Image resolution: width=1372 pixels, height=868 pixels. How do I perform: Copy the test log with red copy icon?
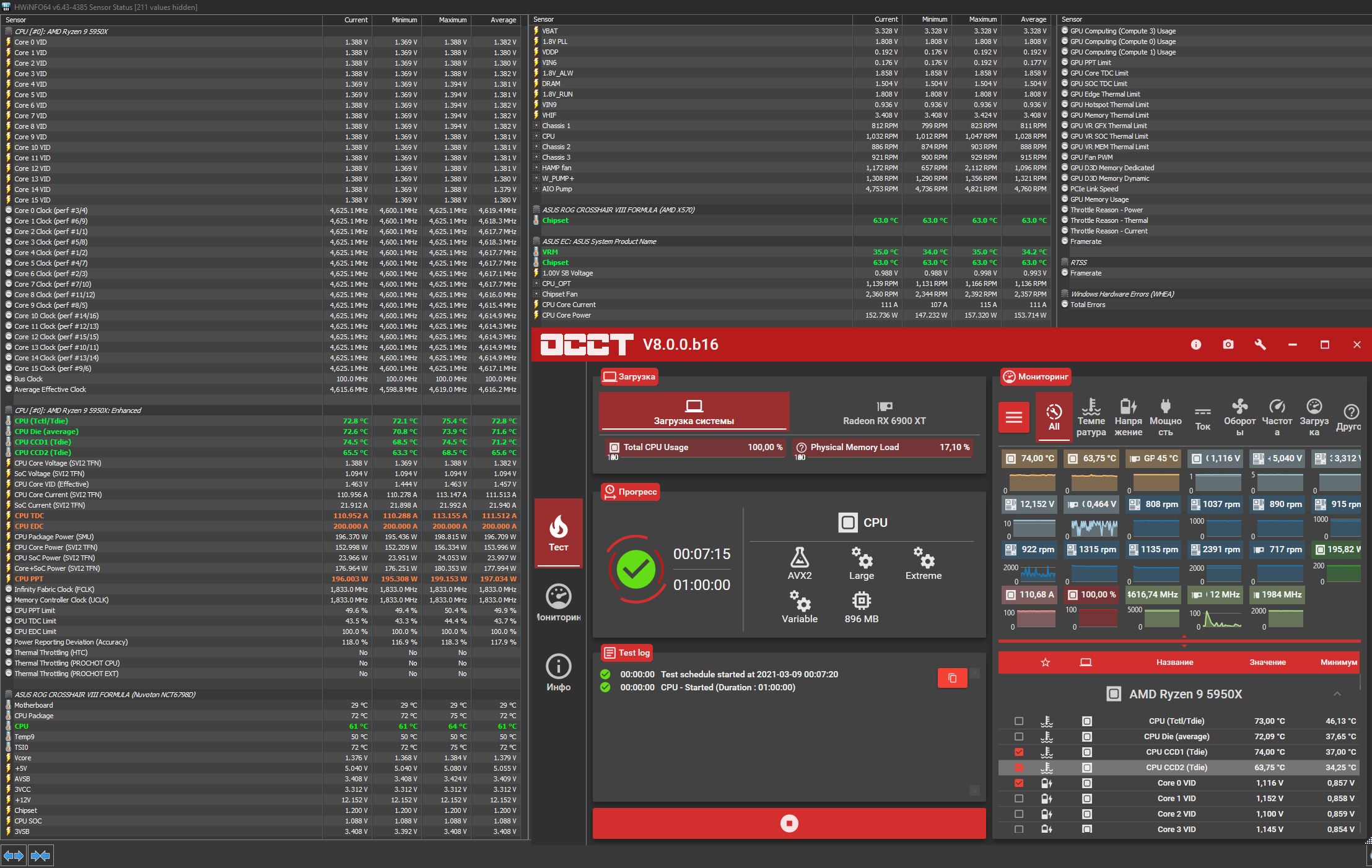click(952, 678)
